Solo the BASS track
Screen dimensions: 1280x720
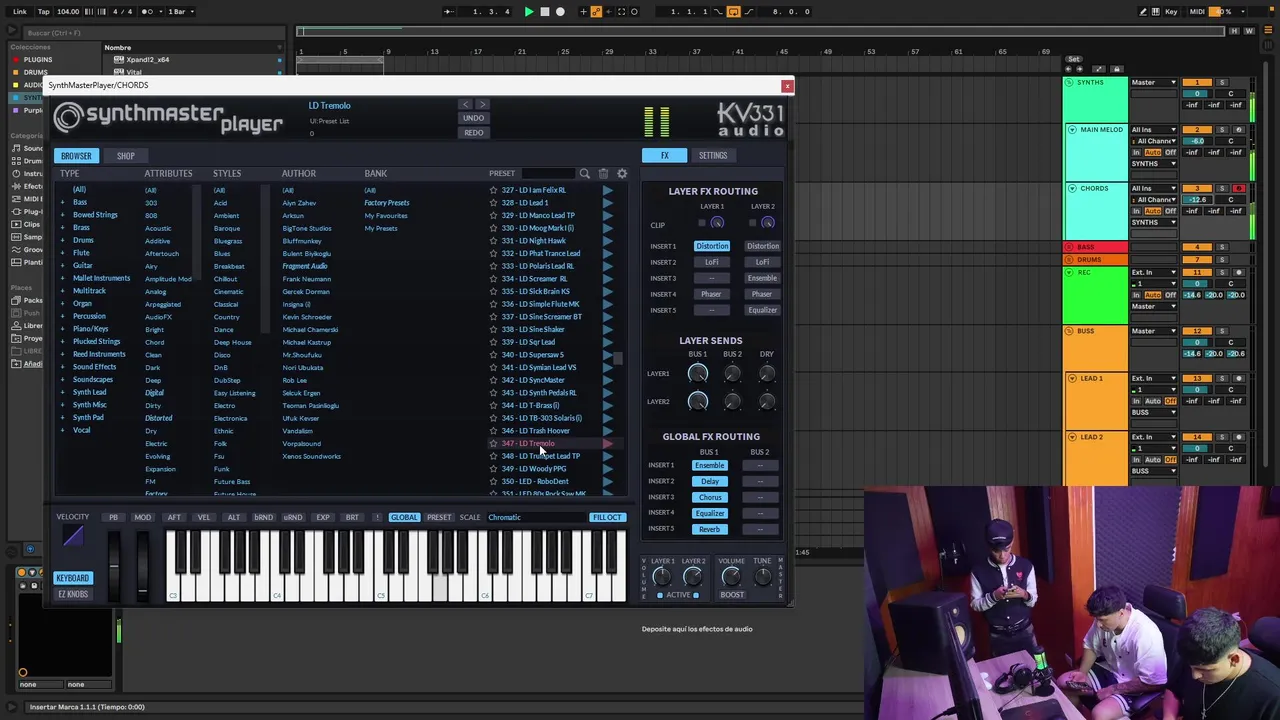[x=1221, y=247]
